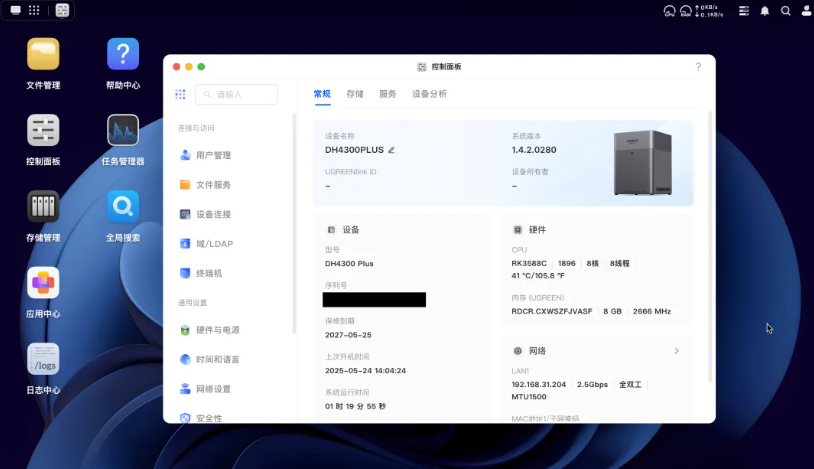Click the 文件服务 sidebar icon
This screenshot has height=469, width=814.
(185, 184)
